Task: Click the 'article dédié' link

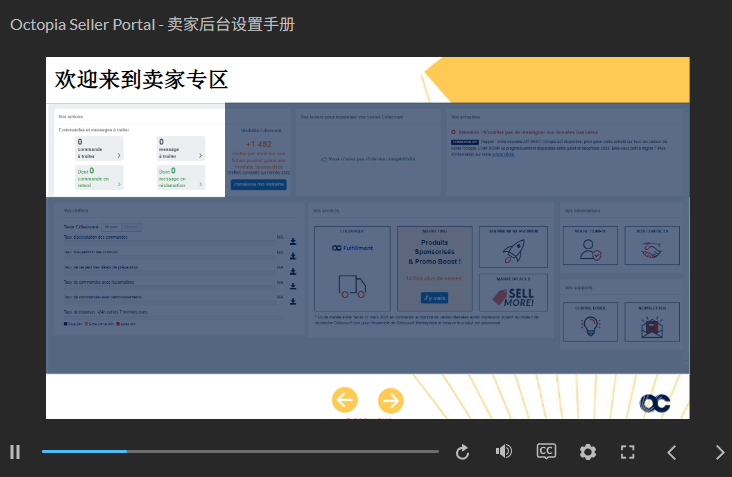Action: [503, 154]
